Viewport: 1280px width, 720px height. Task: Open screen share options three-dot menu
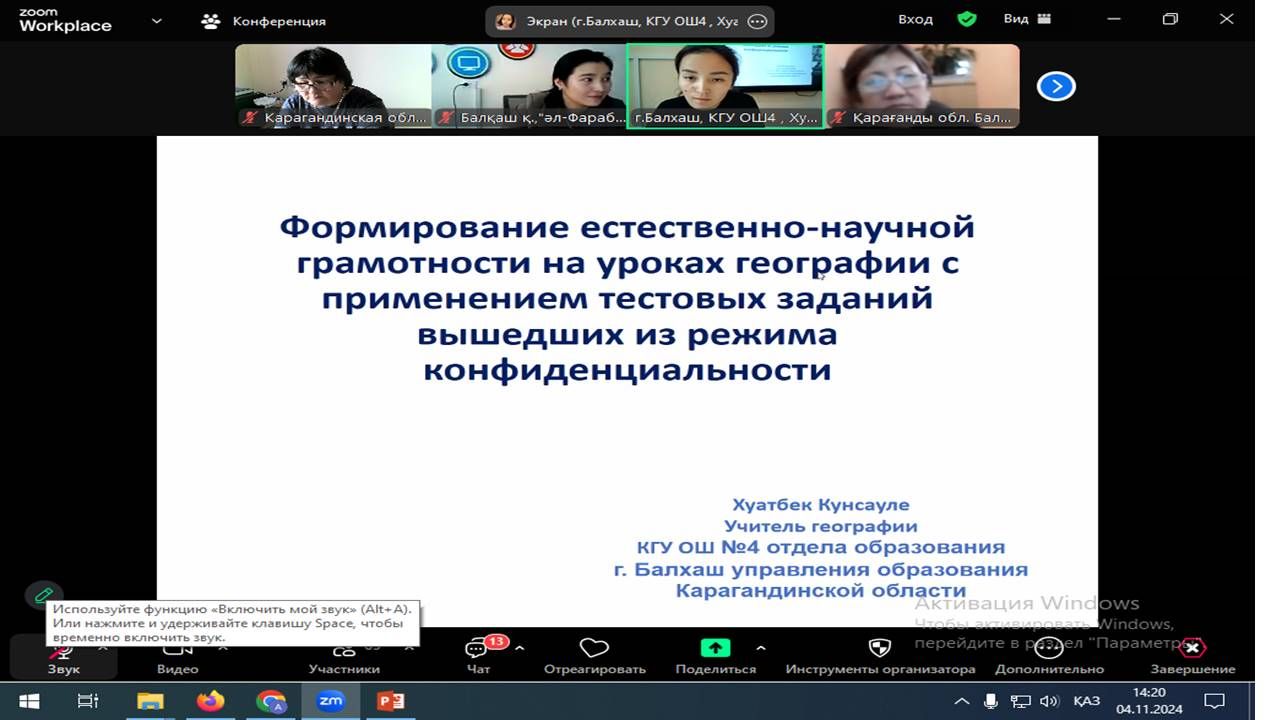point(757,21)
